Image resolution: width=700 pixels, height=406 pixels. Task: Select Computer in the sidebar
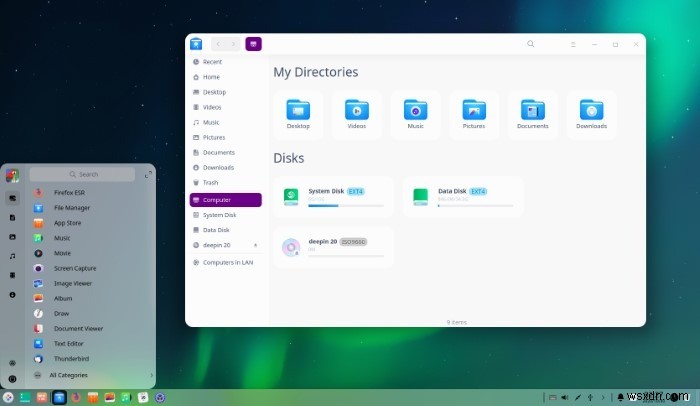click(225, 200)
